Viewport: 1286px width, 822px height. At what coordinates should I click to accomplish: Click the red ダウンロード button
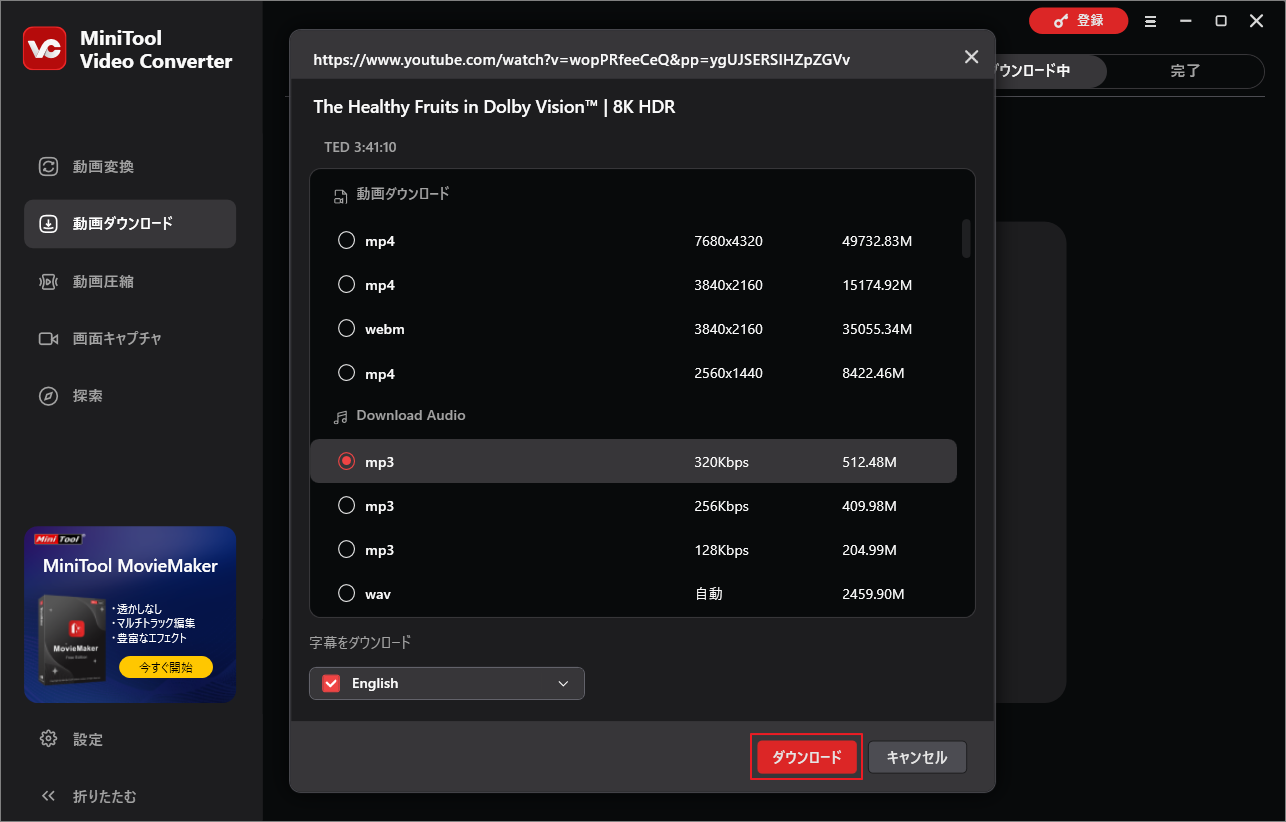[x=807, y=757]
